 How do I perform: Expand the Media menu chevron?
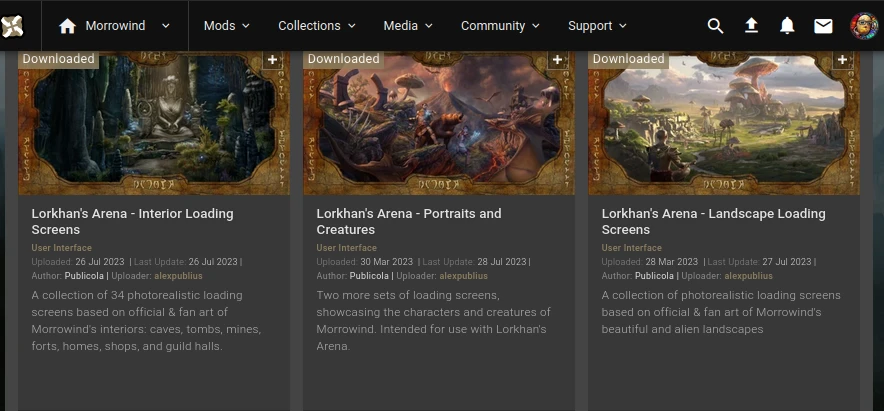coord(429,26)
